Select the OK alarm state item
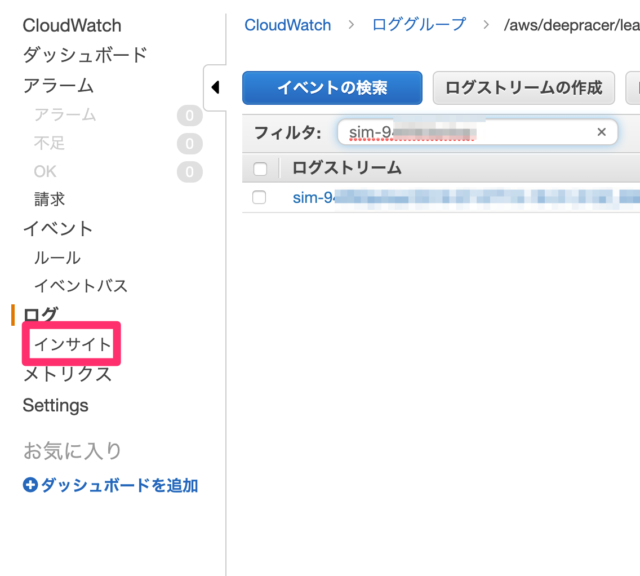Image resolution: width=640 pixels, height=576 pixels. 45,171
